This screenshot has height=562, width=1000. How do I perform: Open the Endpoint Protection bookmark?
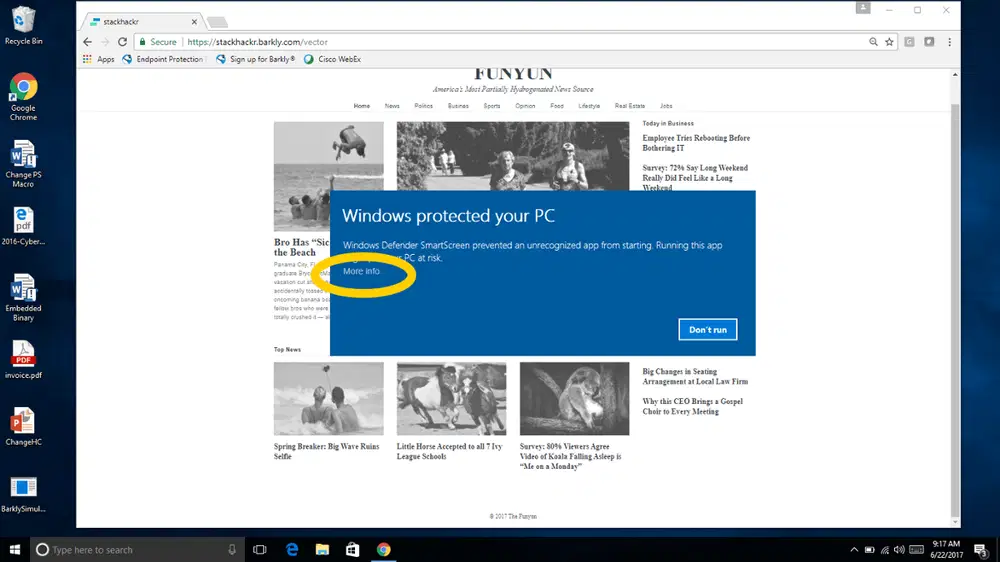tap(163, 59)
